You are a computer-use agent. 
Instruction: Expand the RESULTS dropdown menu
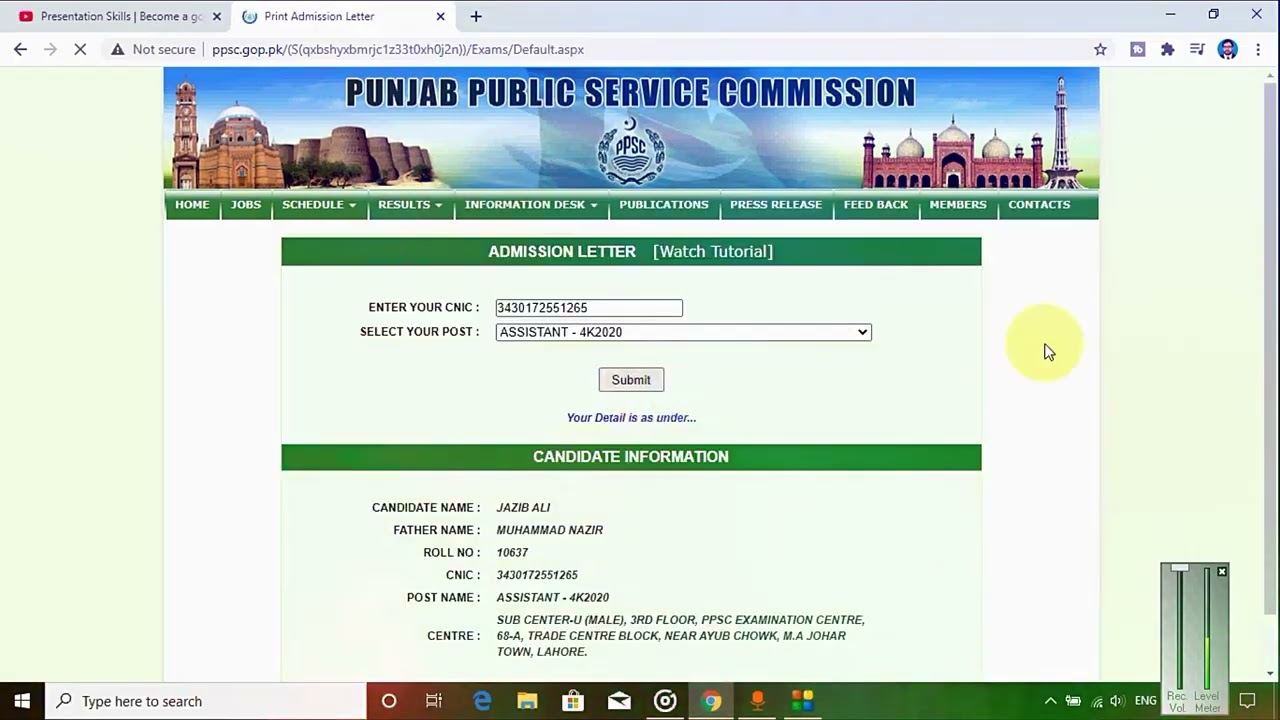(410, 204)
